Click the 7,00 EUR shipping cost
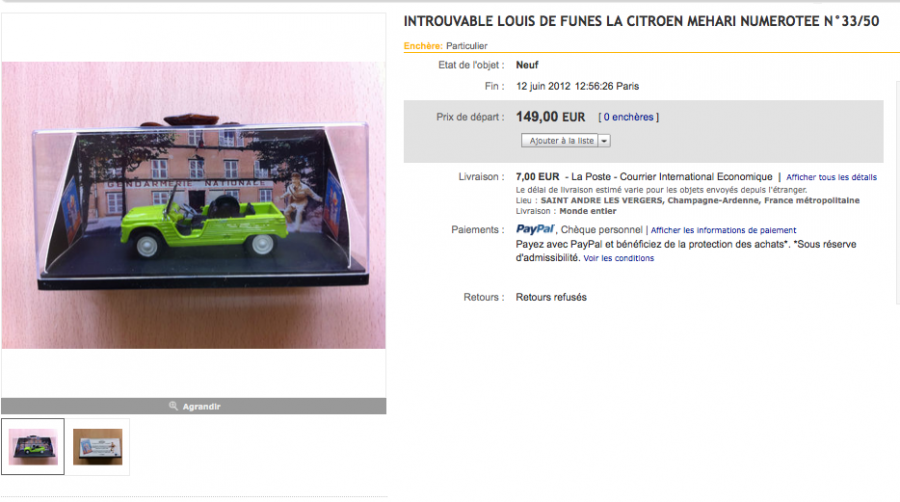Viewport: 900px width, 502px height. pos(537,177)
